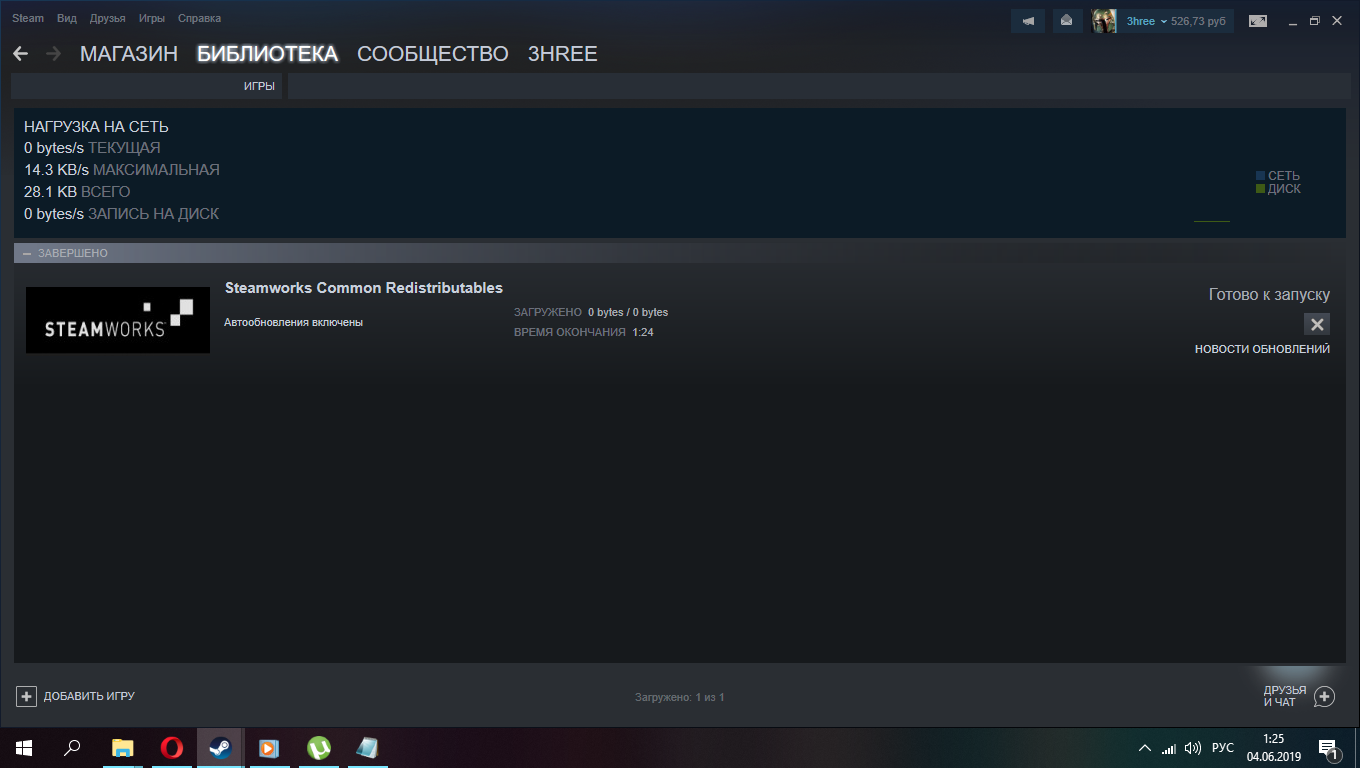The width and height of the screenshot is (1360, 768).
Task: Launch Big Picture mode icon
Action: 1257,21
